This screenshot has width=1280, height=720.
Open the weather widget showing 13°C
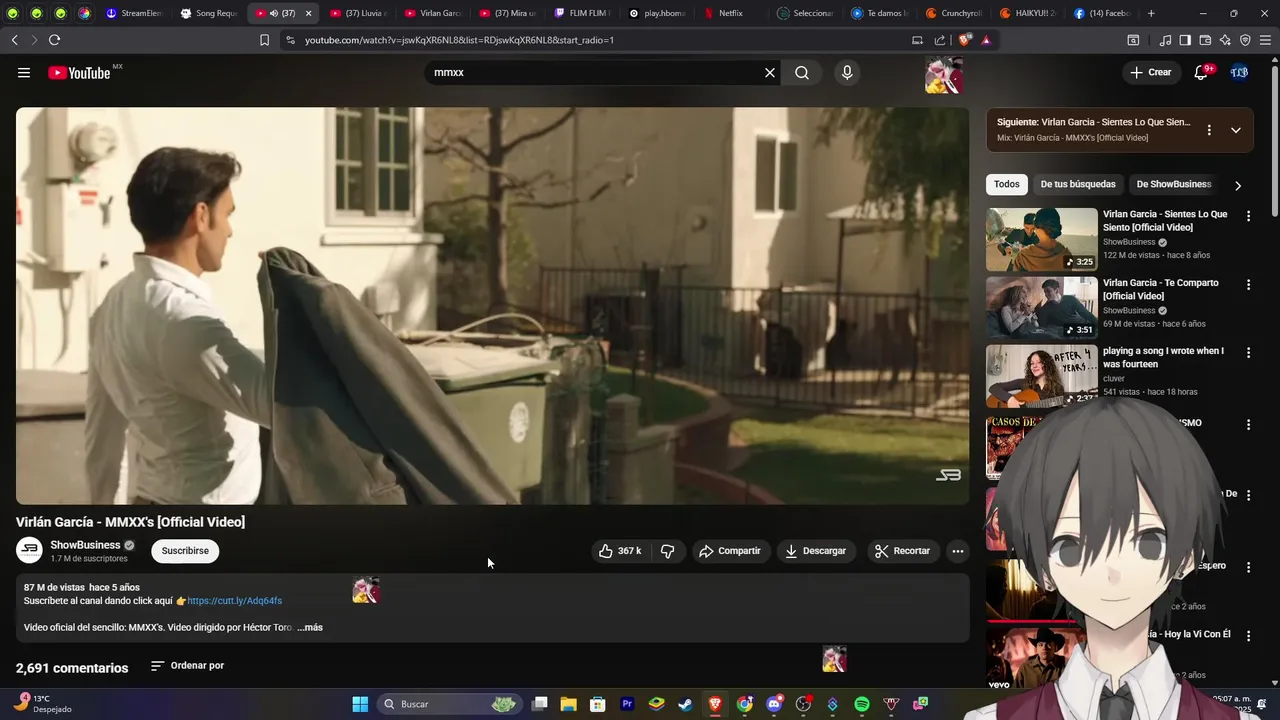pyautogui.click(x=42, y=704)
